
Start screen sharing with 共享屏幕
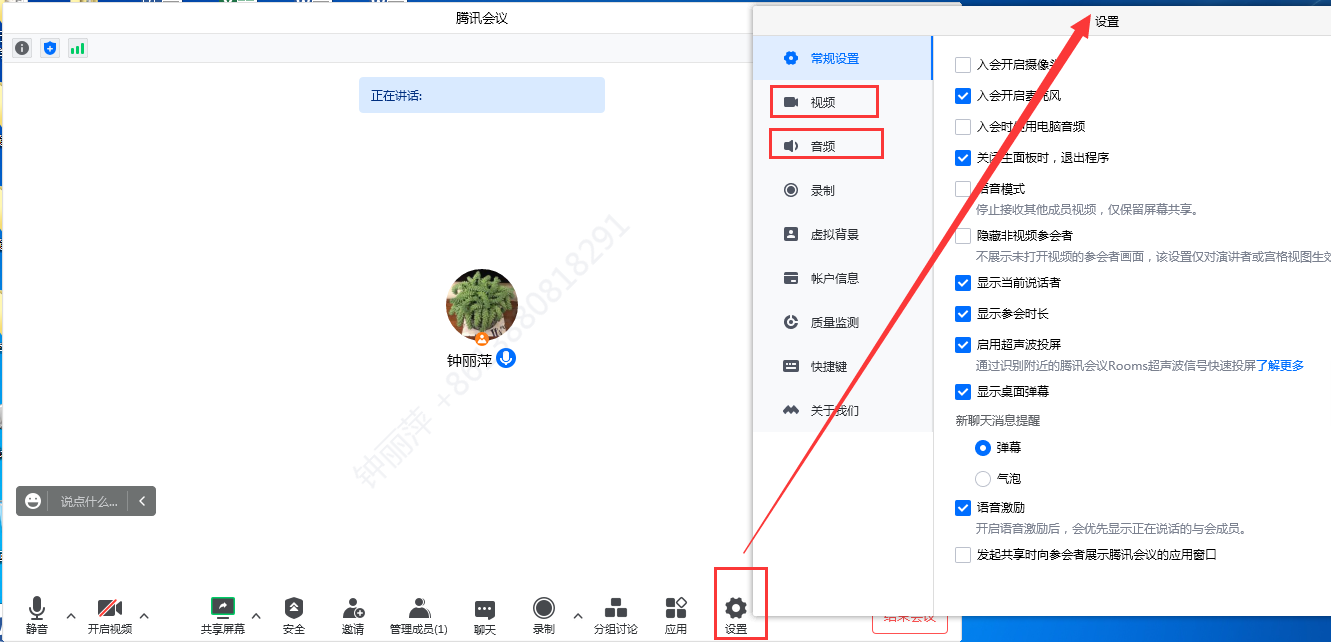[x=223, y=616]
